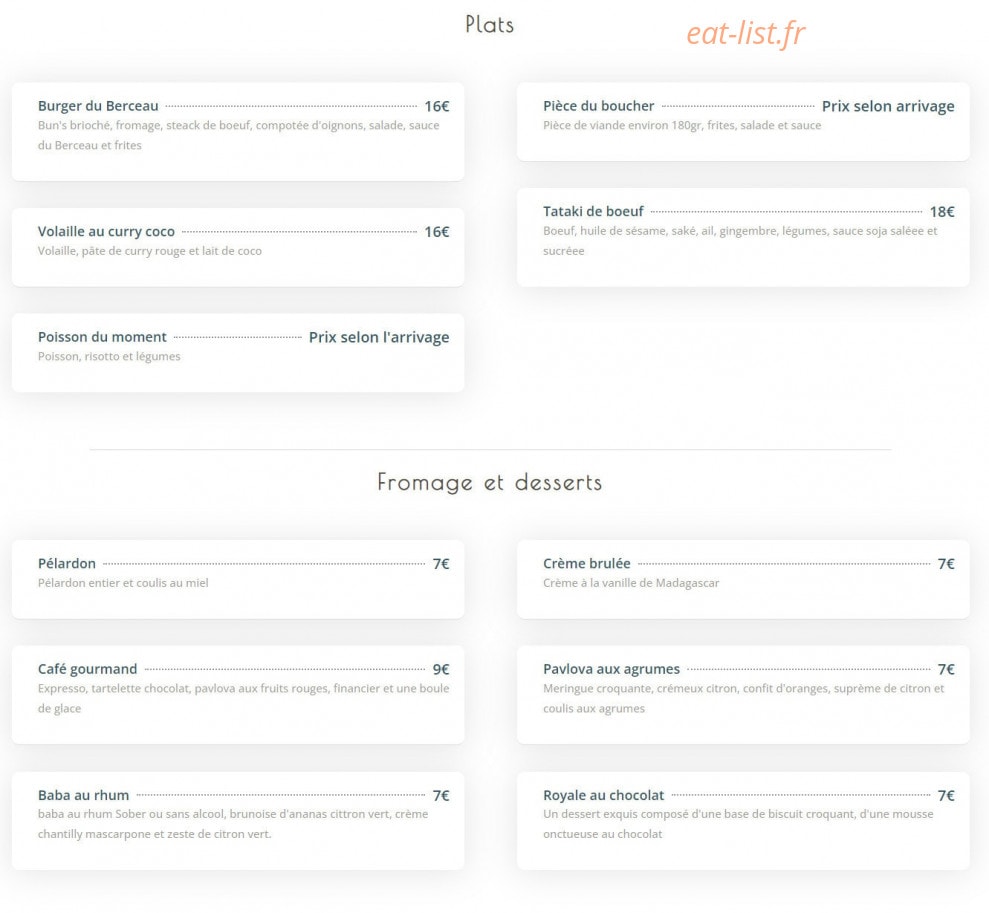
Task: Click the Prix selon l'arrivage text
Action: 379,337
